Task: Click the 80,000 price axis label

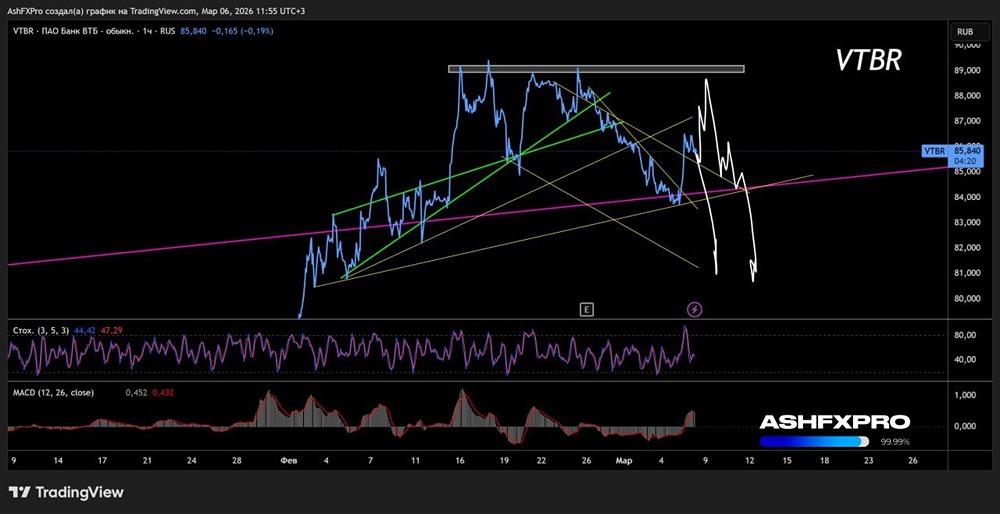Action: point(967,298)
